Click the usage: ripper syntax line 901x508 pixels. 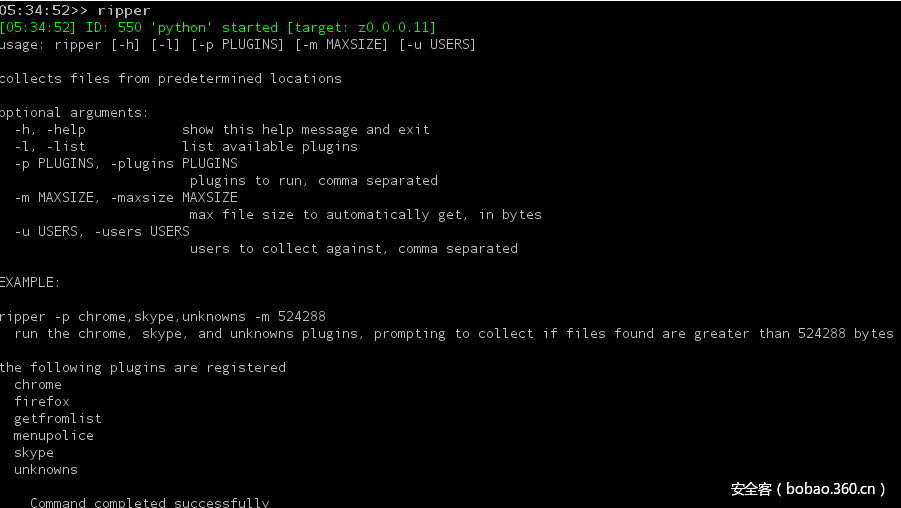(238, 44)
